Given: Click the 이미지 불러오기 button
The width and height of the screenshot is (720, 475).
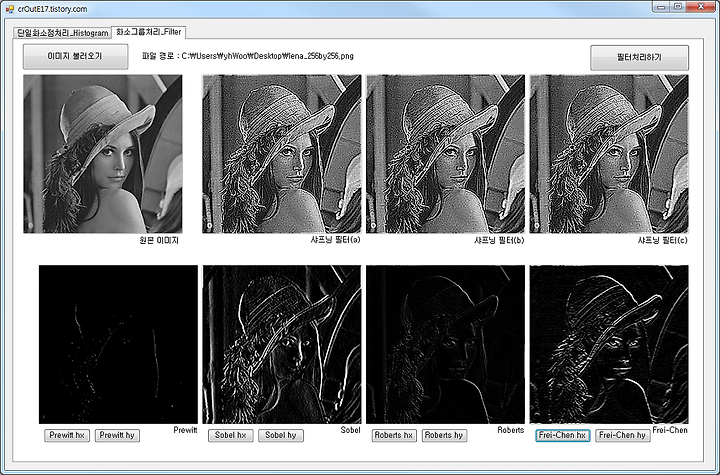Looking at the screenshot, I should point(75,56).
